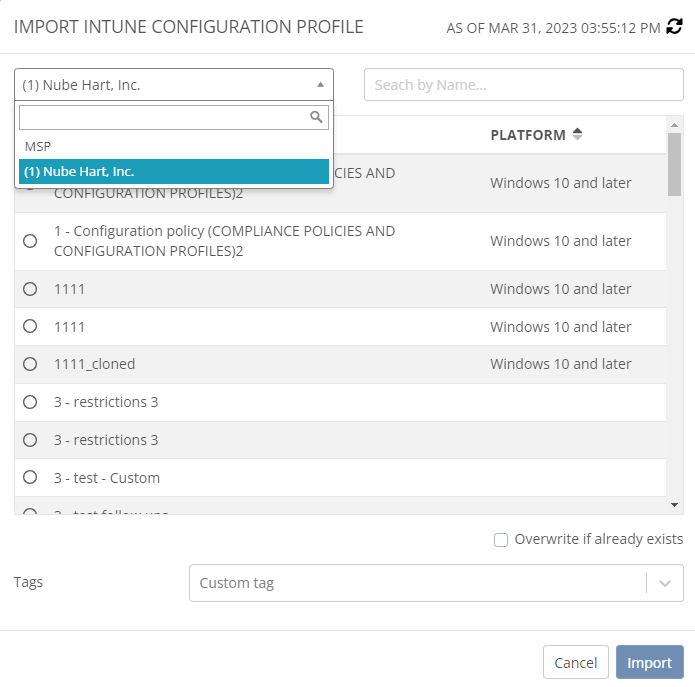Select the 1111_cloned radio button

point(30,364)
